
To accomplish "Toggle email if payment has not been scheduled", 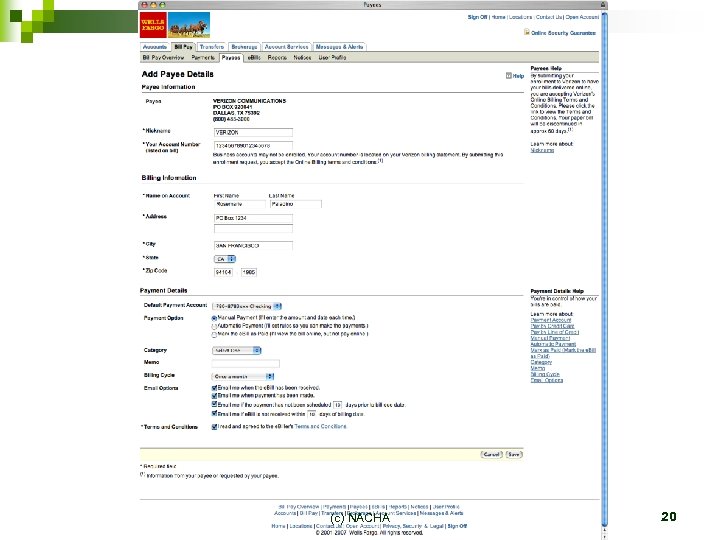I will tap(214, 405).
